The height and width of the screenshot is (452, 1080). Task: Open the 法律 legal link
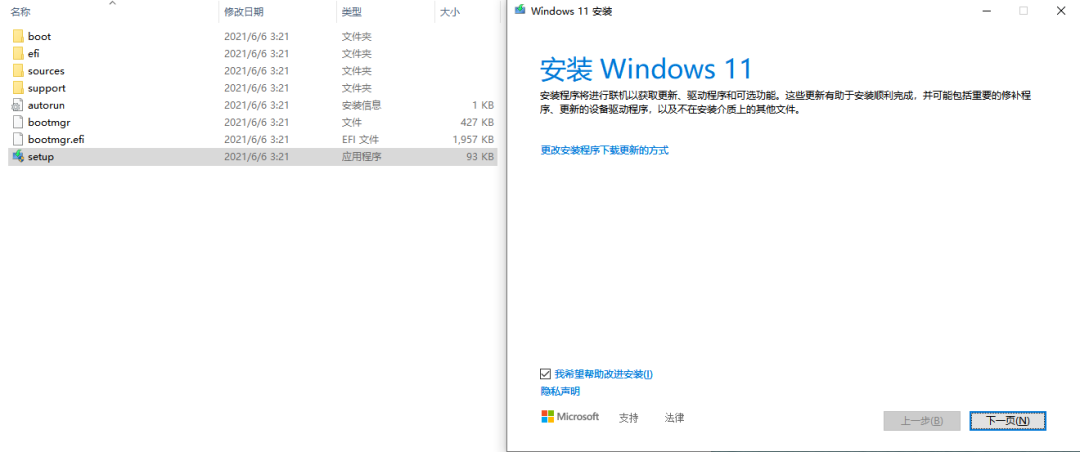[x=674, y=418]
